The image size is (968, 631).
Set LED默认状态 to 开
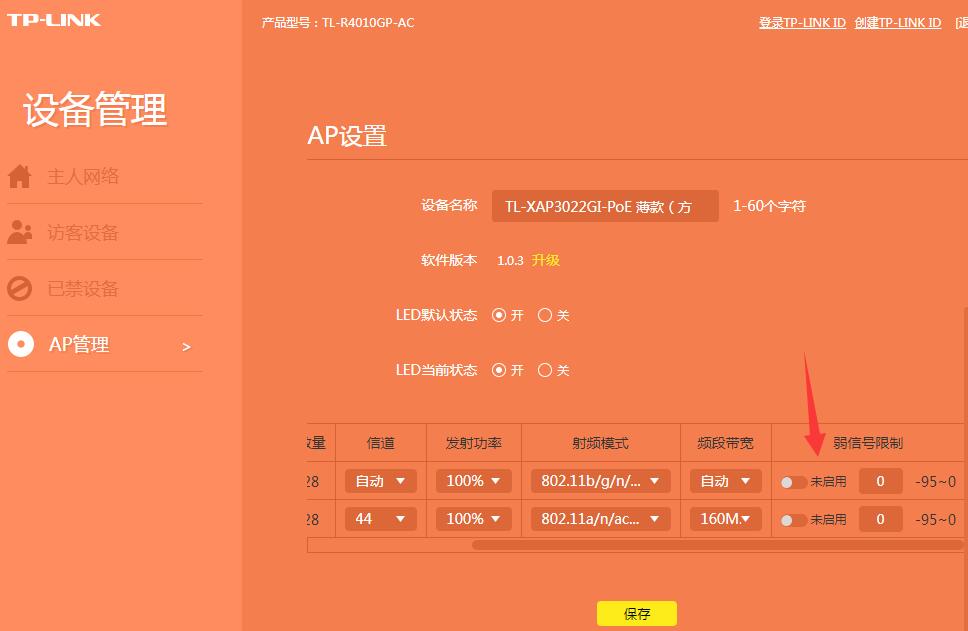click(499, 316)
